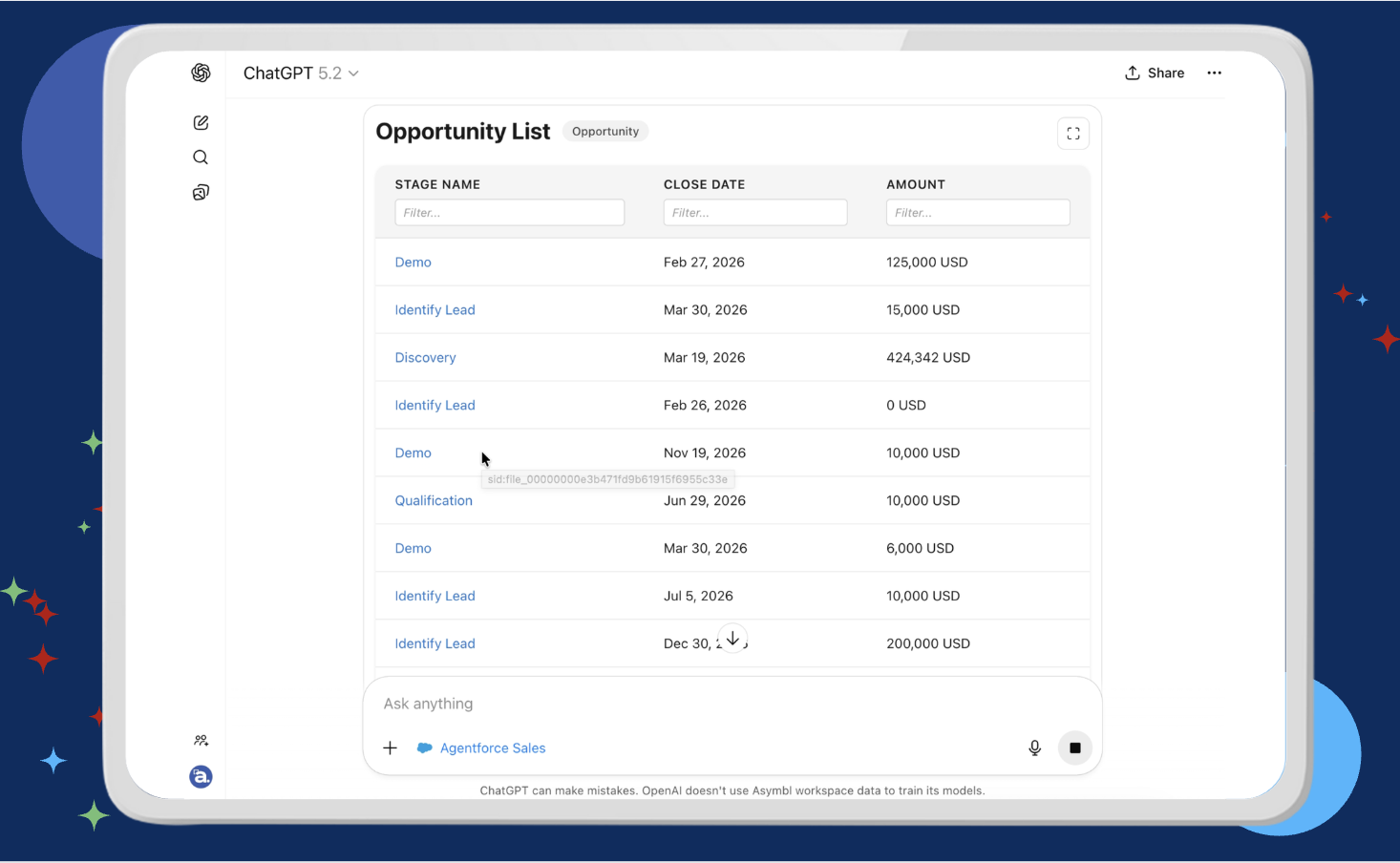Click the STAGE NAME column header
This screenshot has width=1400, height=863.
438,184
